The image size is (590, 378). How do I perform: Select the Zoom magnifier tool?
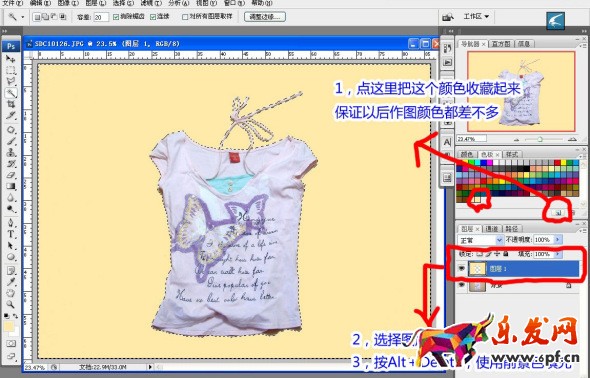[11, 304]
